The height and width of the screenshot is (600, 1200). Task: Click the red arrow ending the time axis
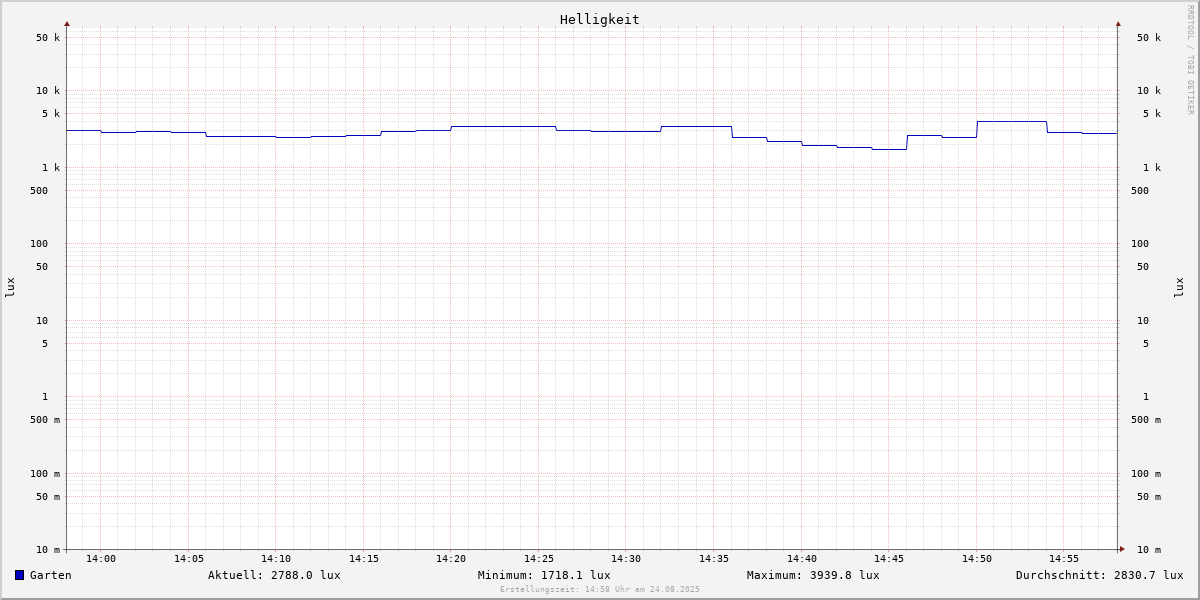point(1122,549)
